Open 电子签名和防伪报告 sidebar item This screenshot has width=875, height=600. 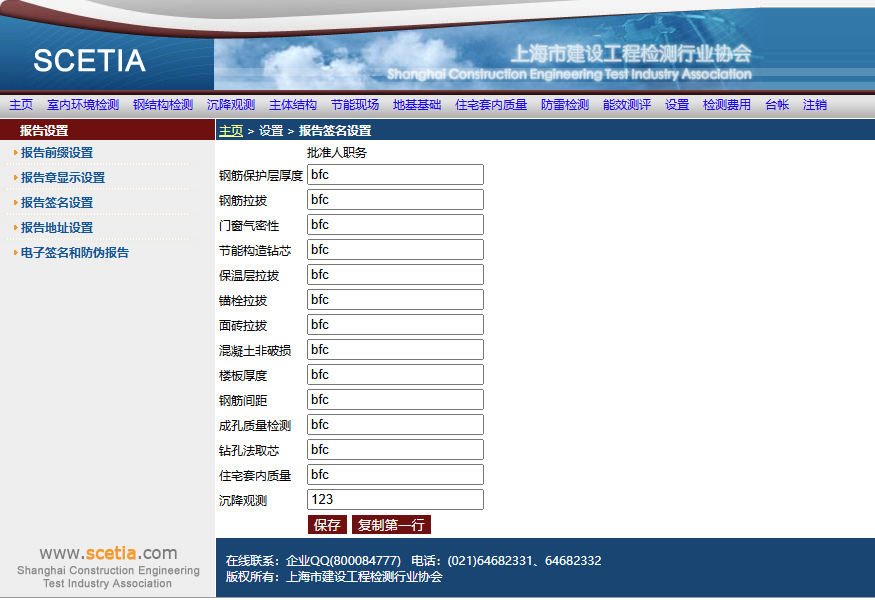click(x=75, y=253)
